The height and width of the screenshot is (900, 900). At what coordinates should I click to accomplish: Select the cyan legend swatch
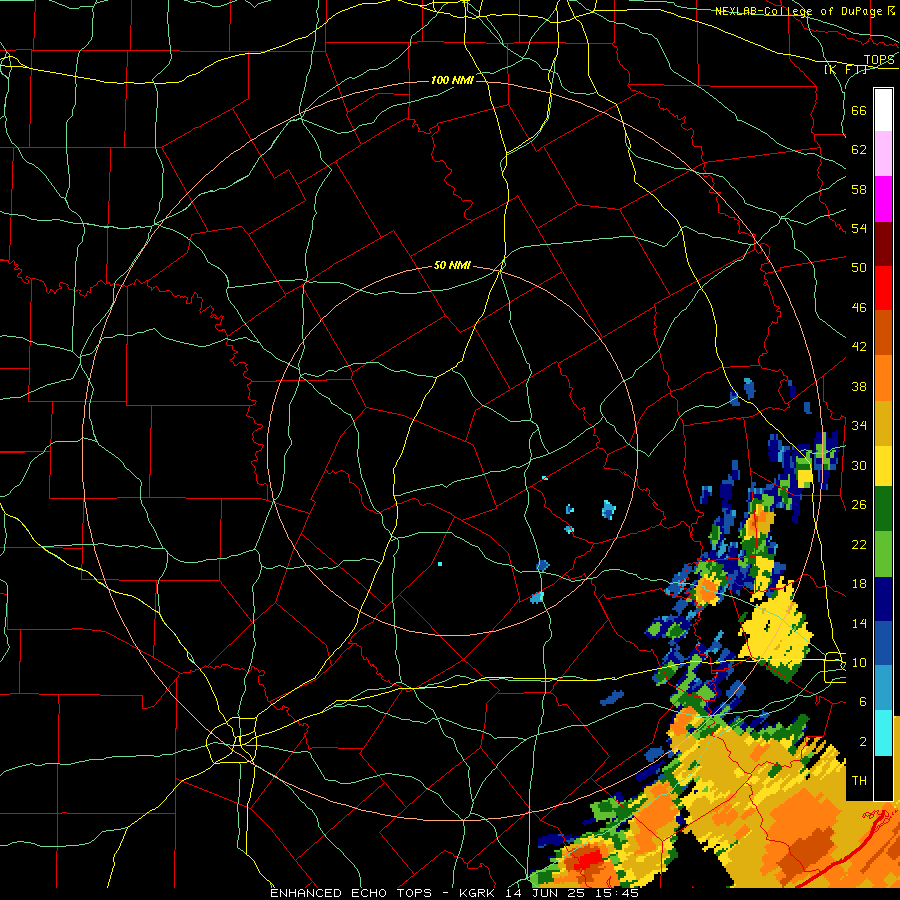[x=883, y=733]
